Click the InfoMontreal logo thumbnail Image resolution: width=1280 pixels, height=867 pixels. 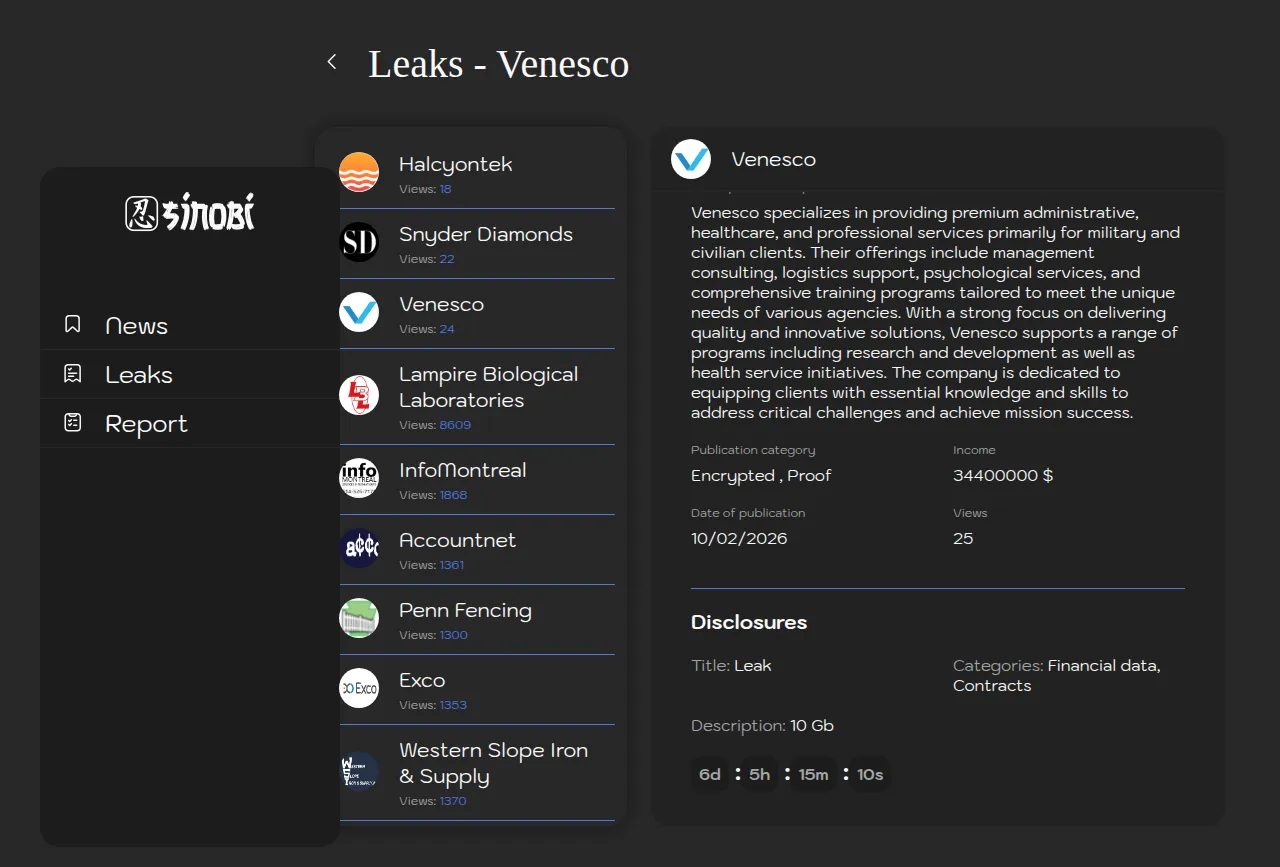pyautogui.click(x=359, y=478)
